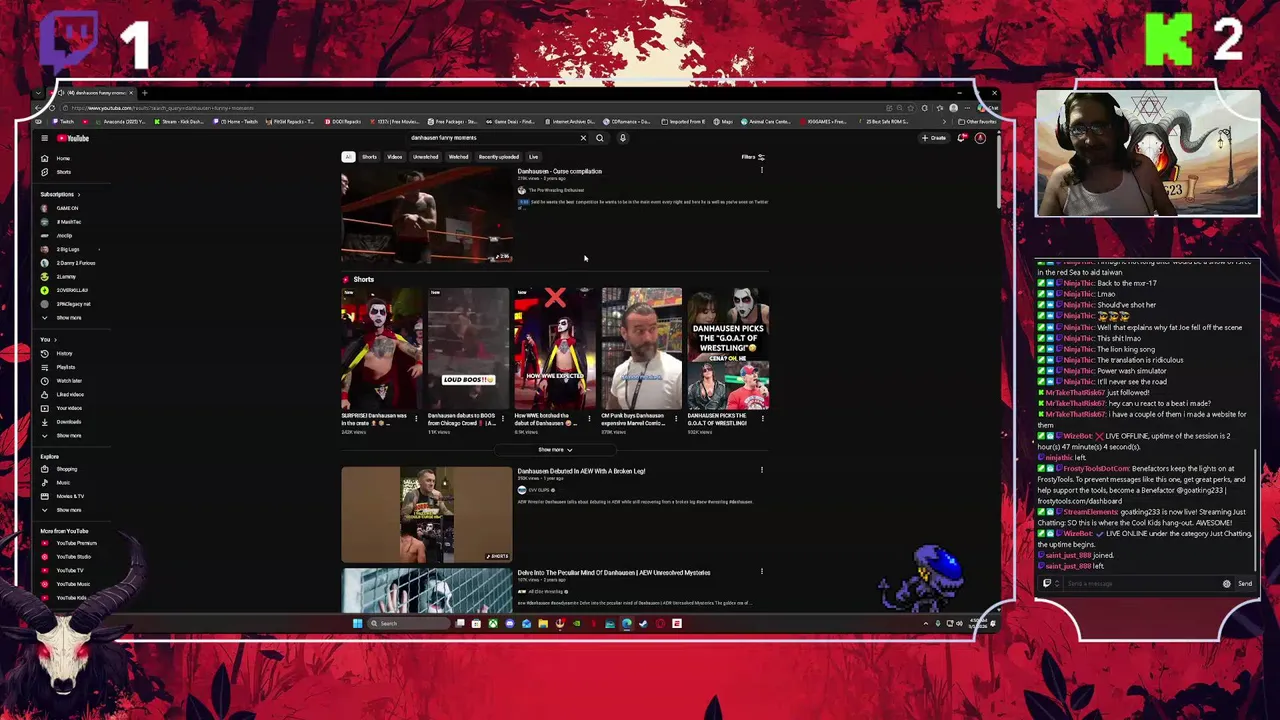Viewport: 1280px width, 720px height.
Task: Open Watch later list
Action: [x=69, y=381]
